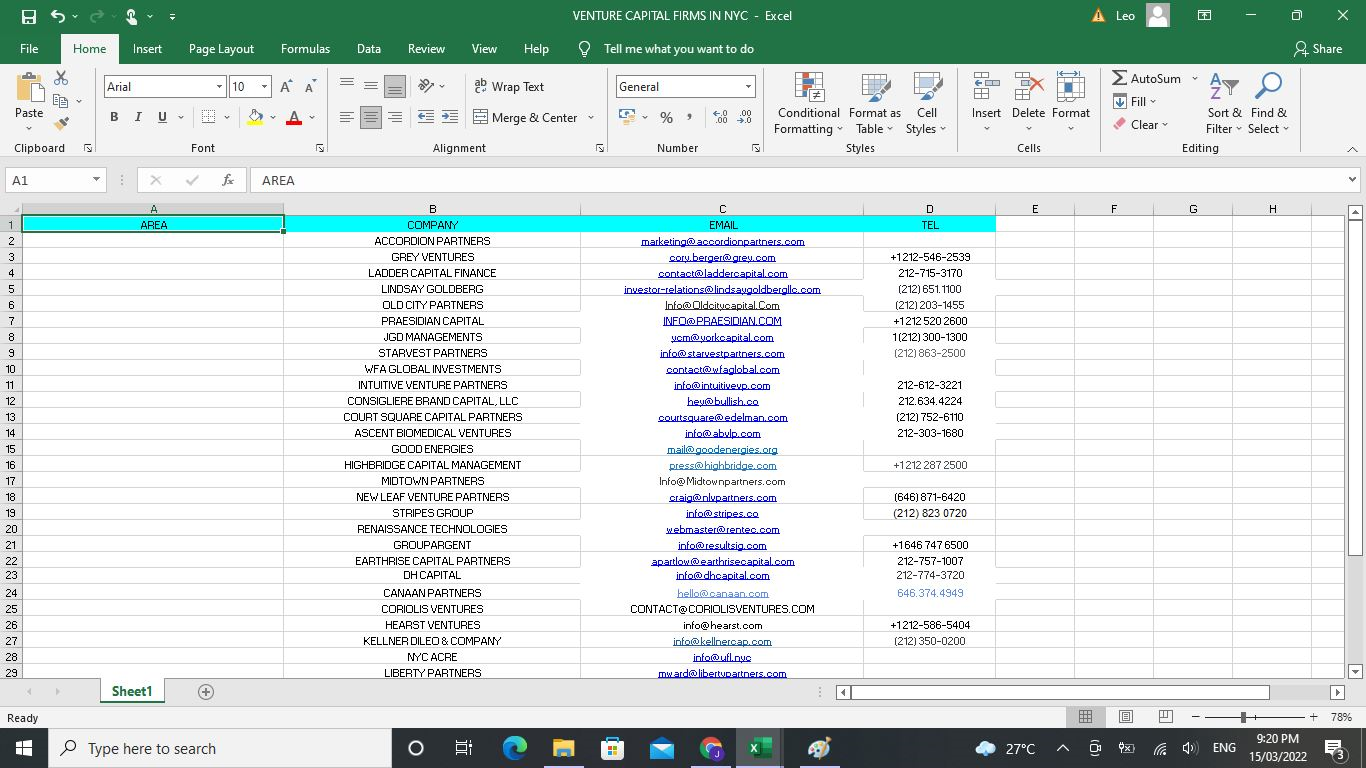
Task: Open the General number format dropdown
Action: click(748, 87)
